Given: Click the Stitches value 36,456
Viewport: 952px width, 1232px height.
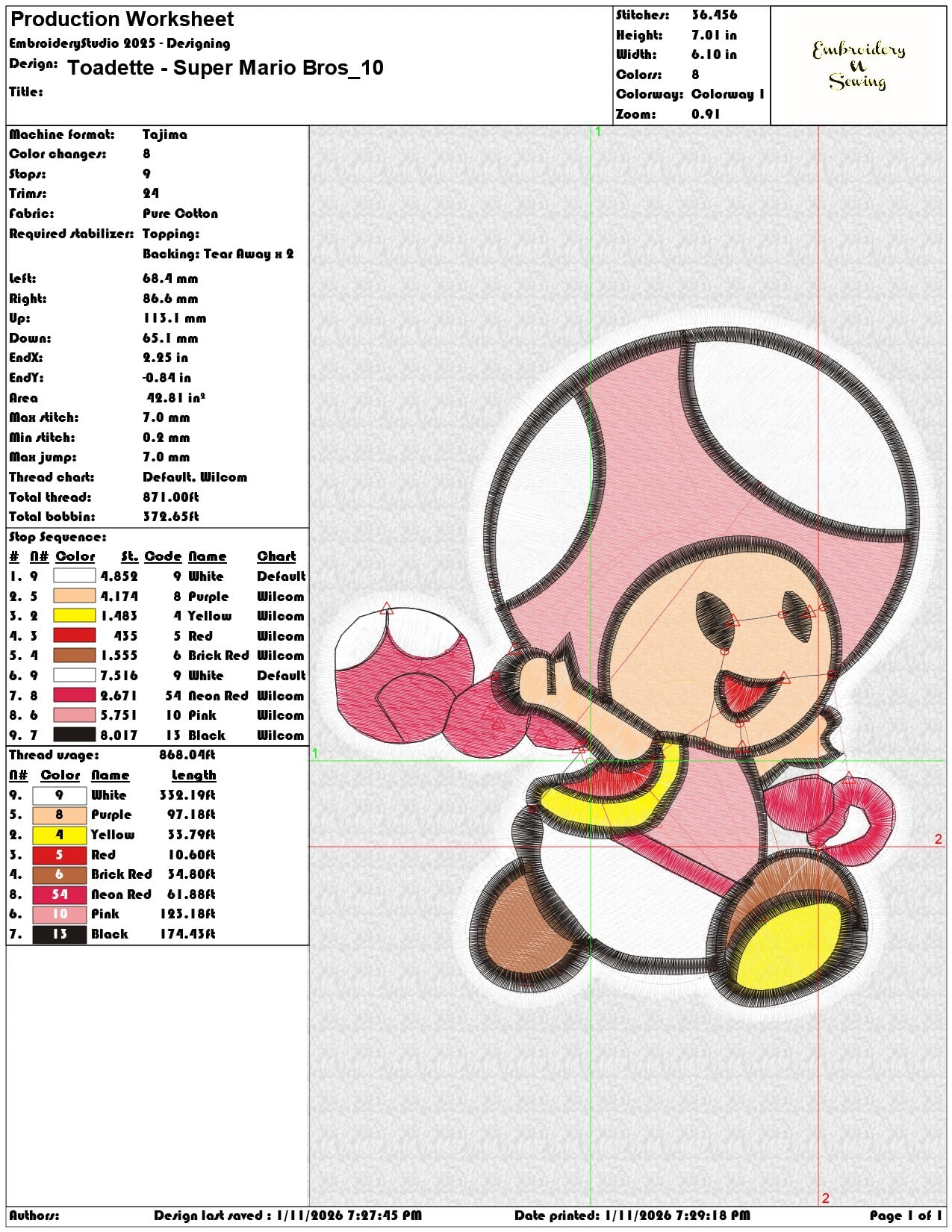Looking at the screenshot, I should pos(714,15).
